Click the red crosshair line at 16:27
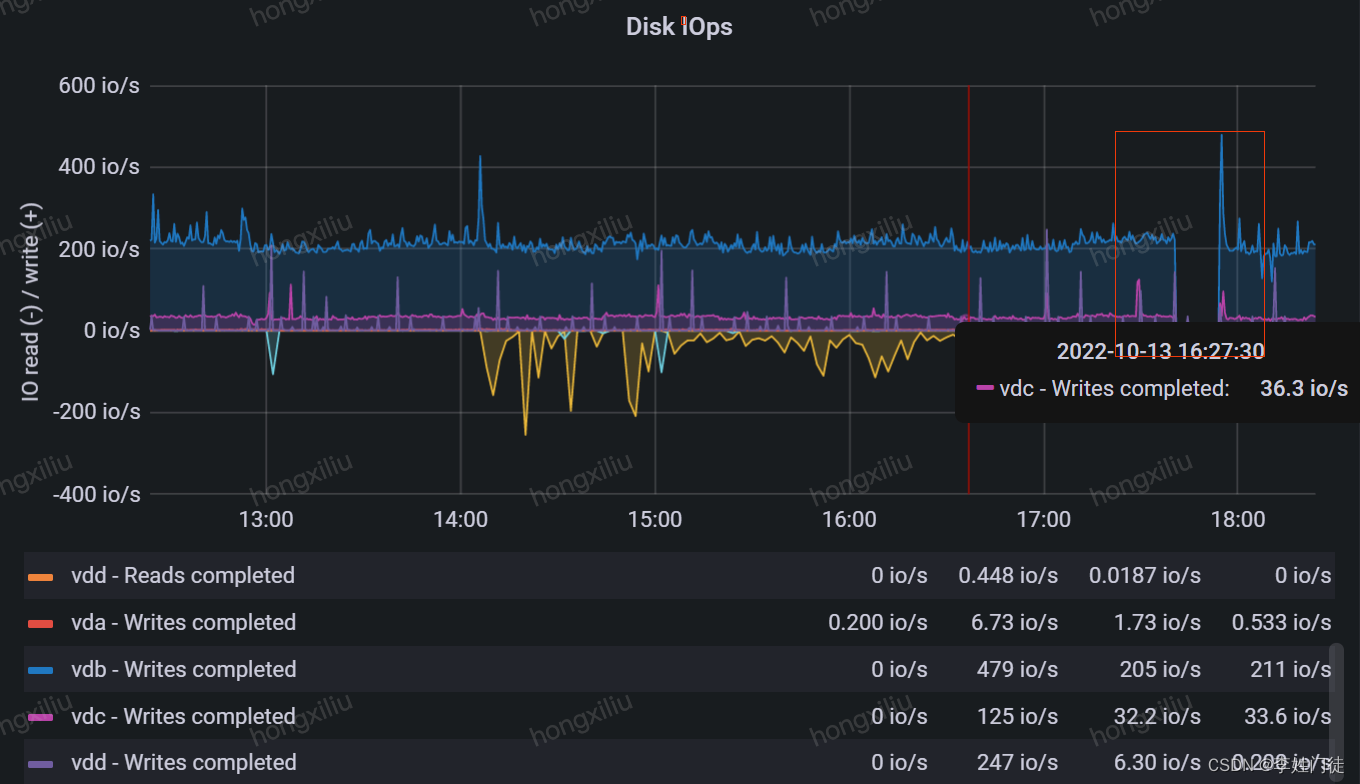This screenshot has height=784, width=1360. coord(968,290)
